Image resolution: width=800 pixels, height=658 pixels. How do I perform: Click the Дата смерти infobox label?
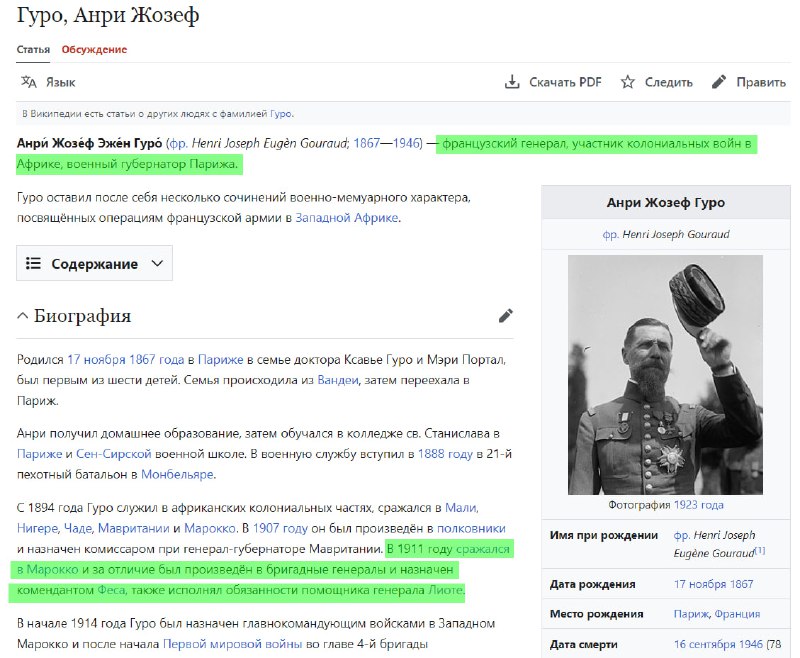point(584,644)
